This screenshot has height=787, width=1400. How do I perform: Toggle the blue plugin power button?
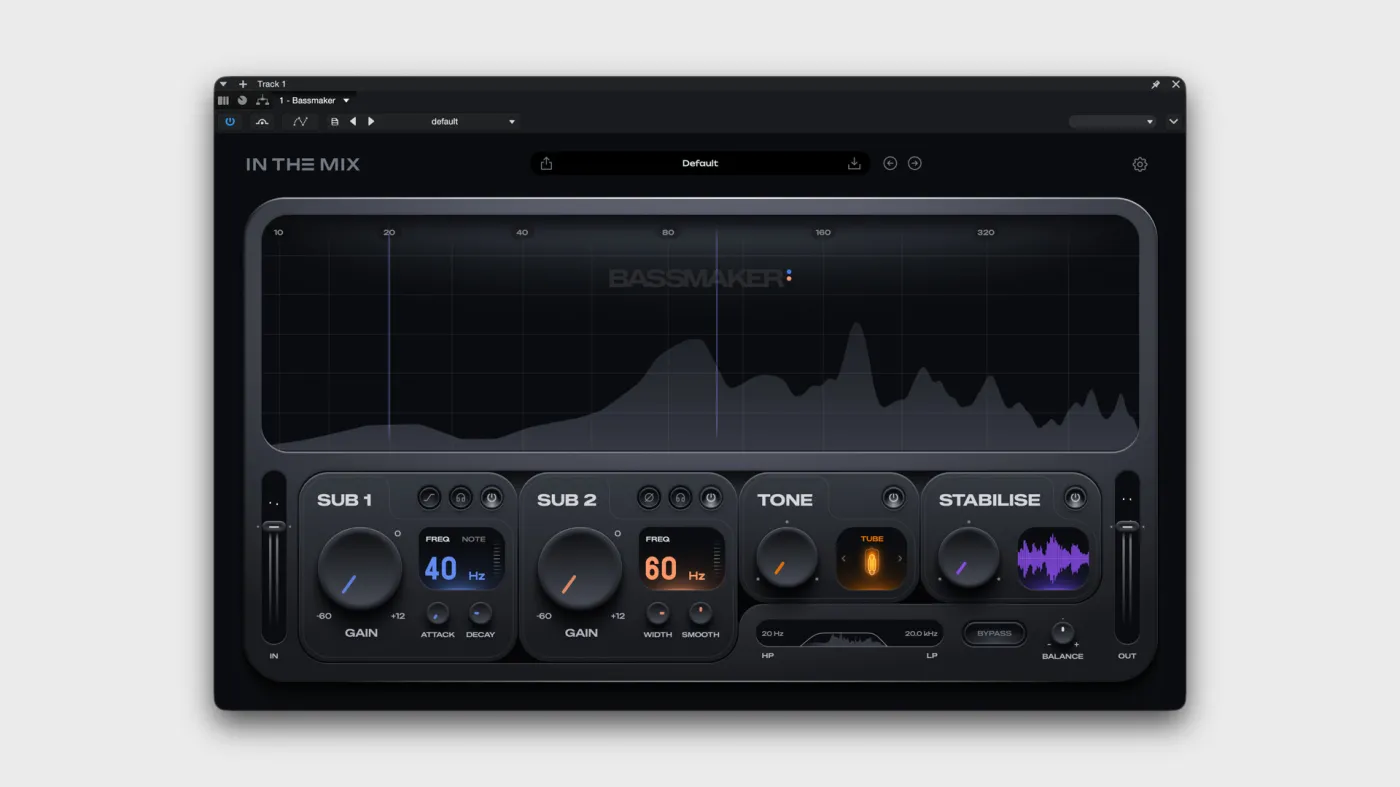tap(230, 121)
